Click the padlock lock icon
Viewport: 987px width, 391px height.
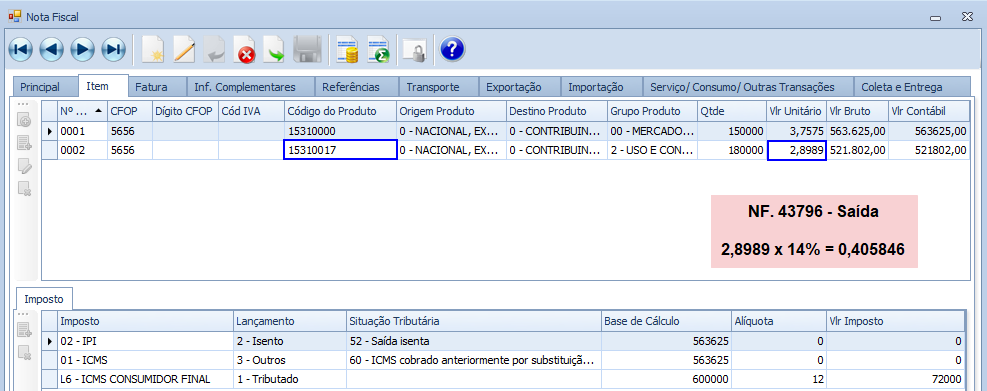pos(416,49)
